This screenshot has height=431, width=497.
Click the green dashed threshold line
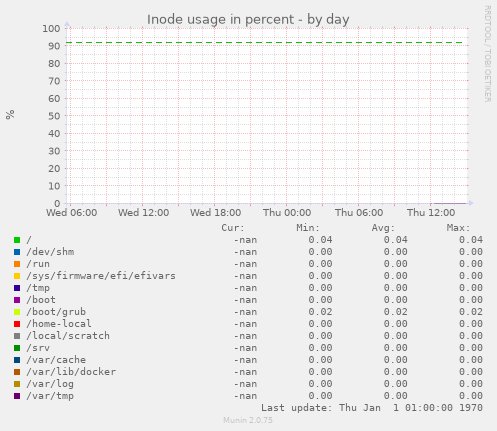pos(264,43)
